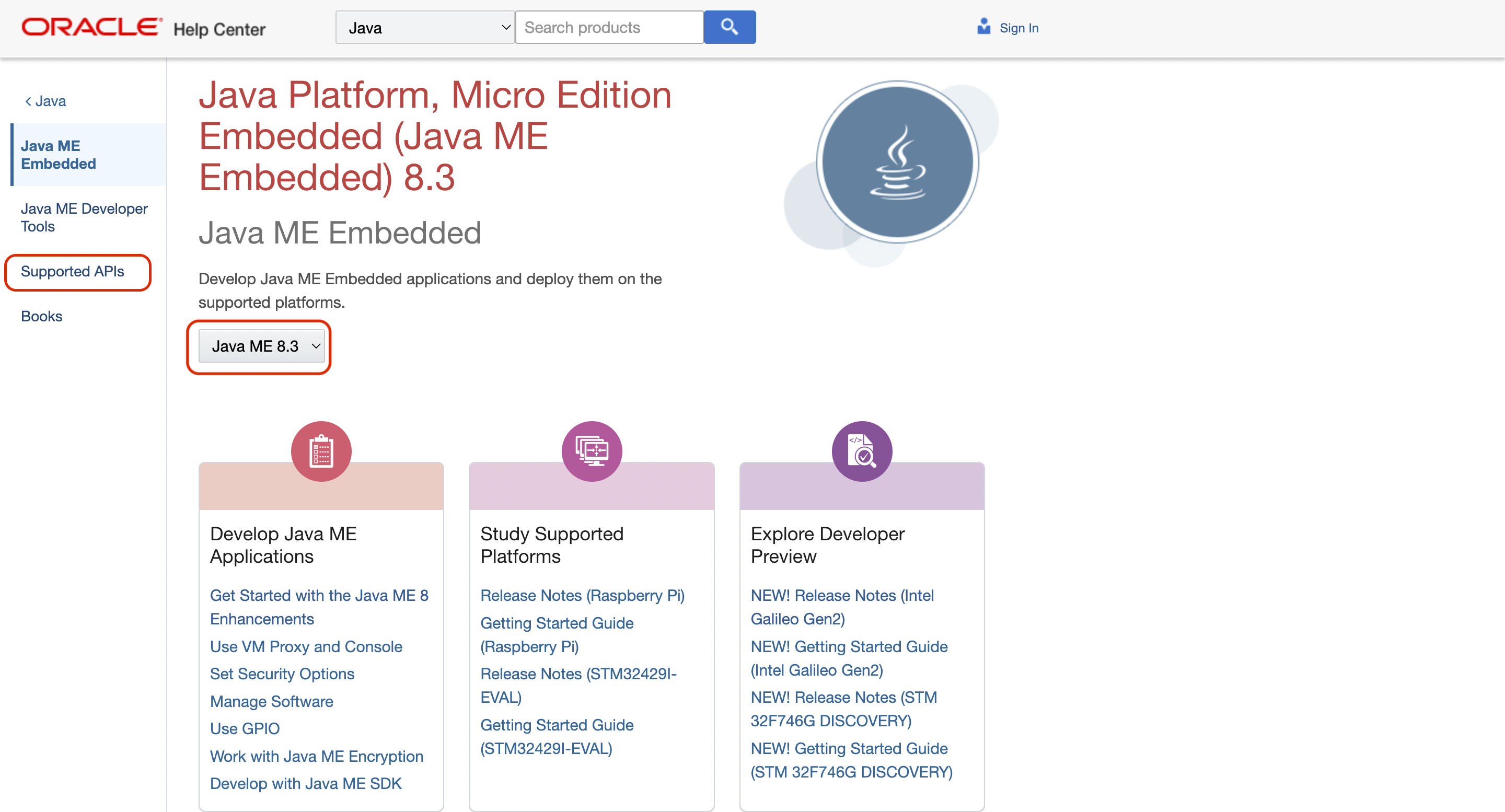Viewport: 1505px width, 812px height.
Task: Click the Oracle logo
Action: 92,28
